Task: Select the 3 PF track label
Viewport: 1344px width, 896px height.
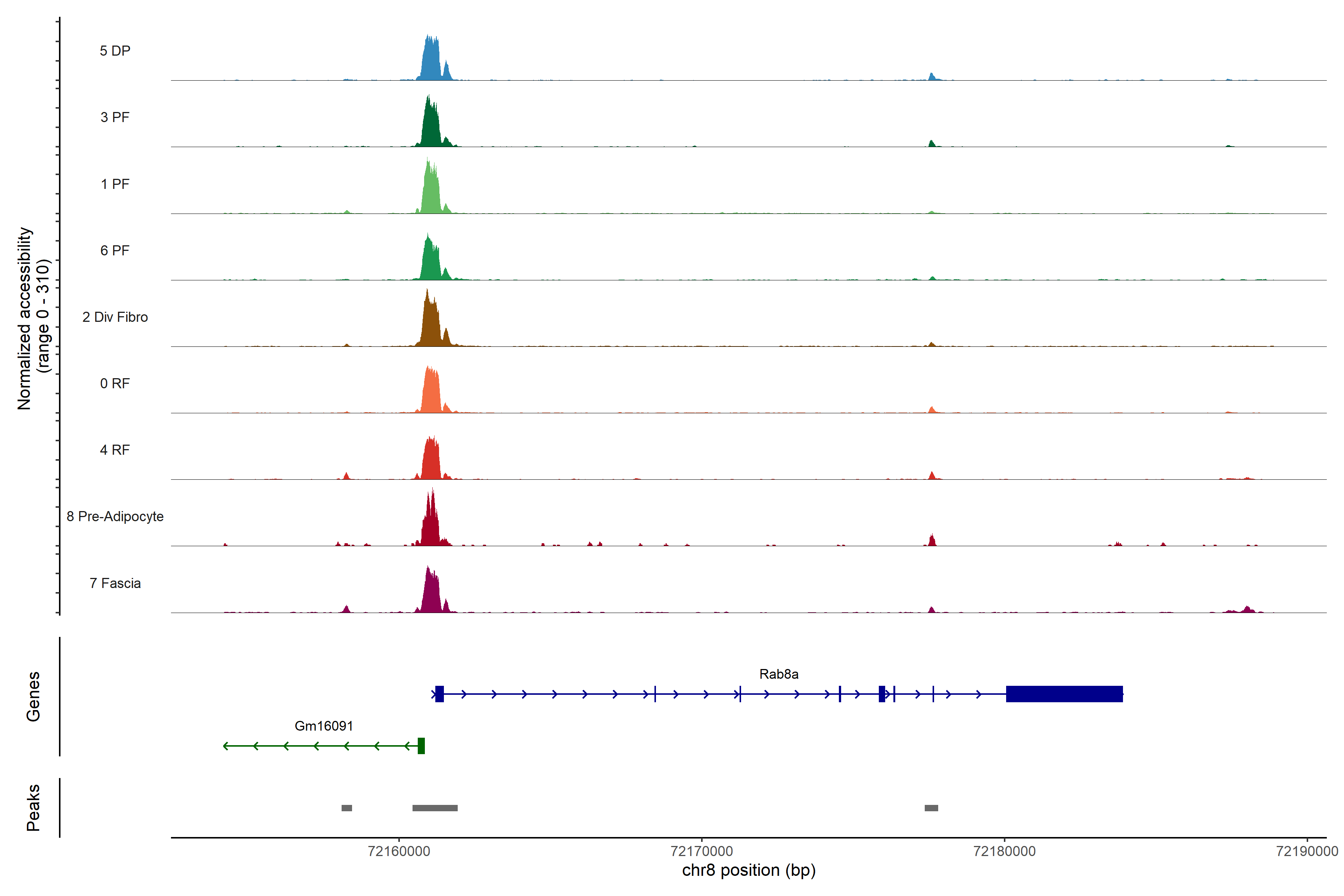Action: coord(115,117)
